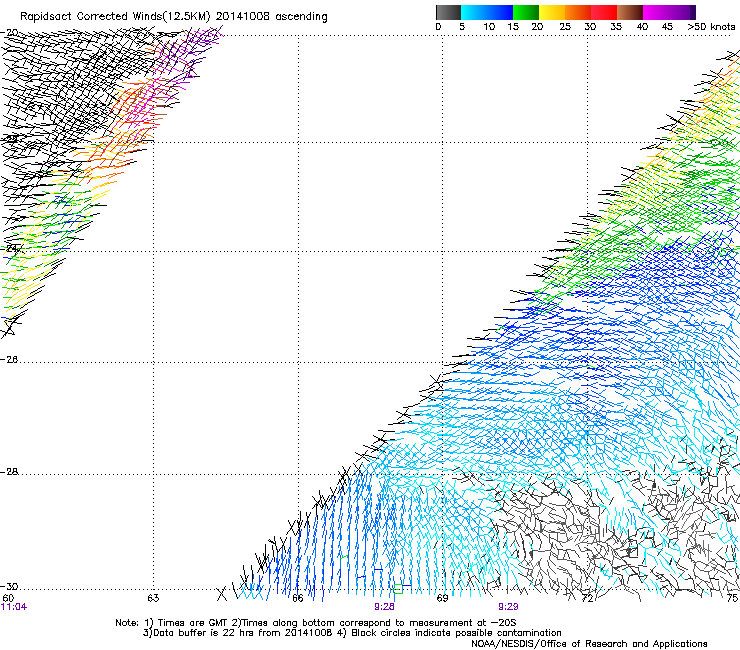Click the latitude label '-30'
Viewport: 740px width, 650px height.
10,587
